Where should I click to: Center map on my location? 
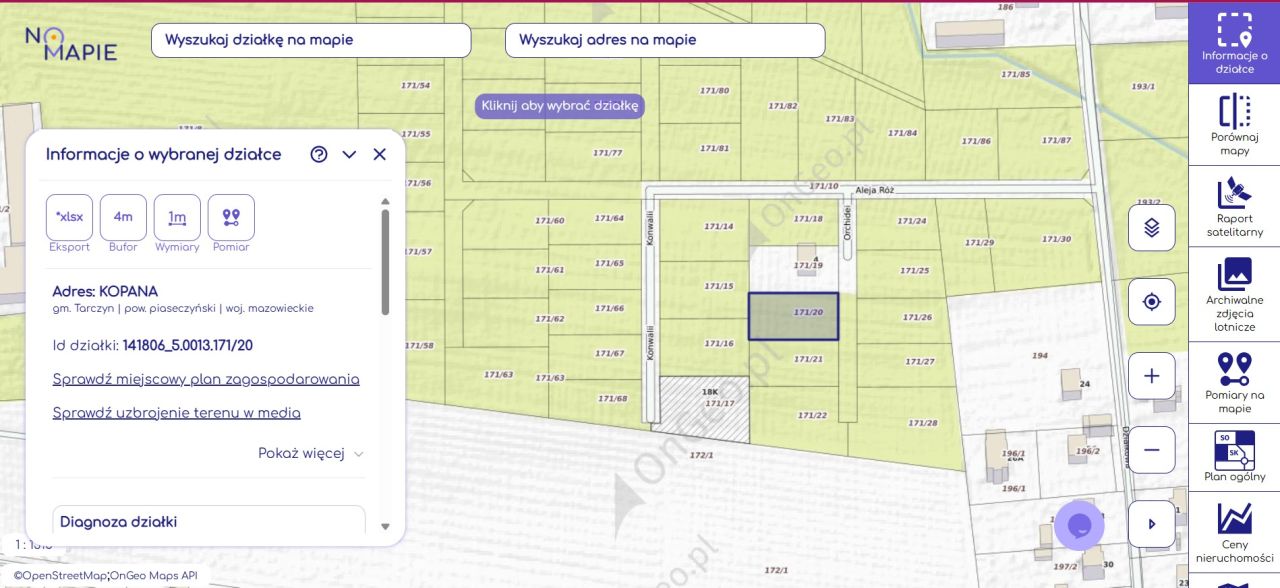point(1151,301)
